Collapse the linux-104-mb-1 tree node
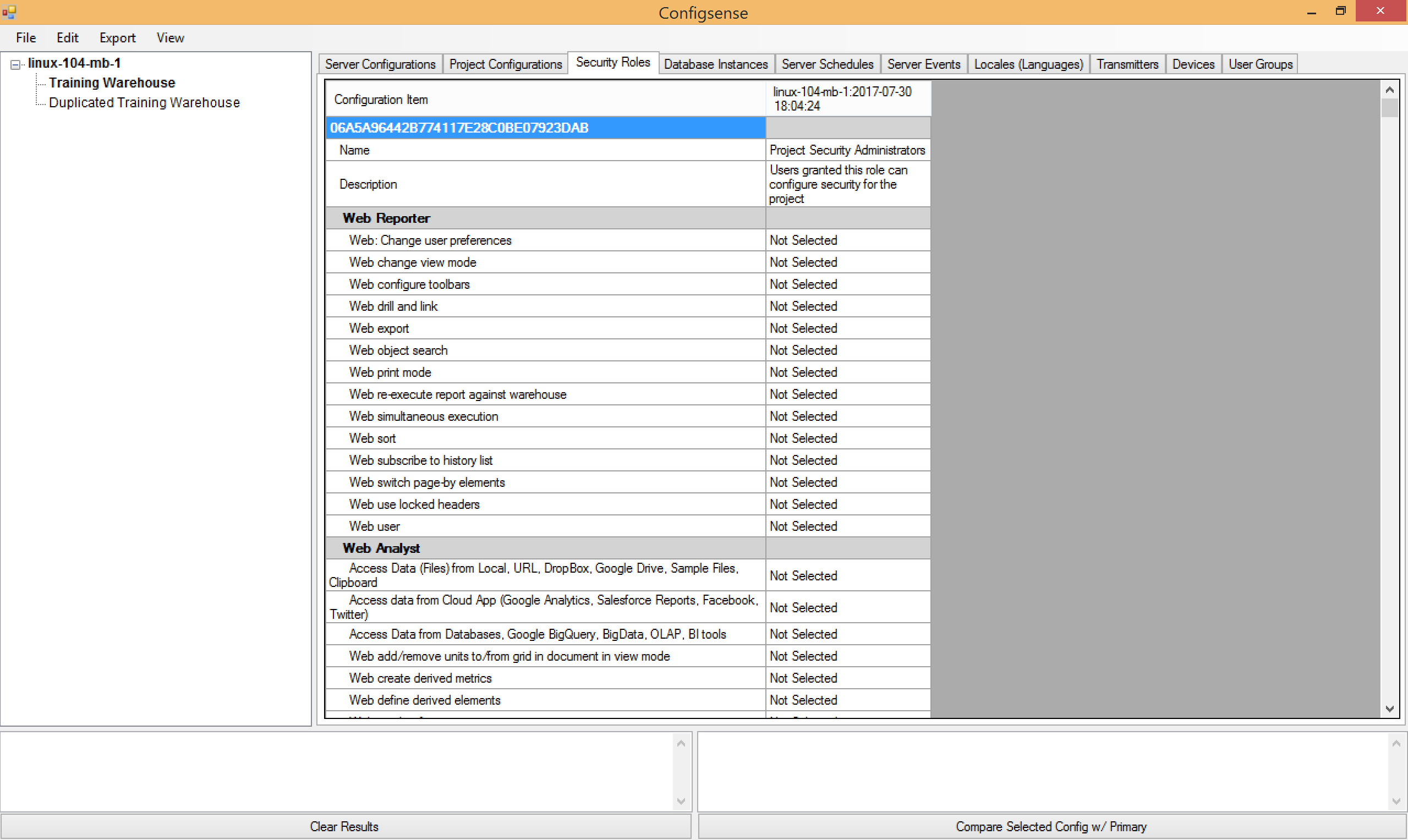The width and height of the screenshot is (1408, 840). point(15,64)
